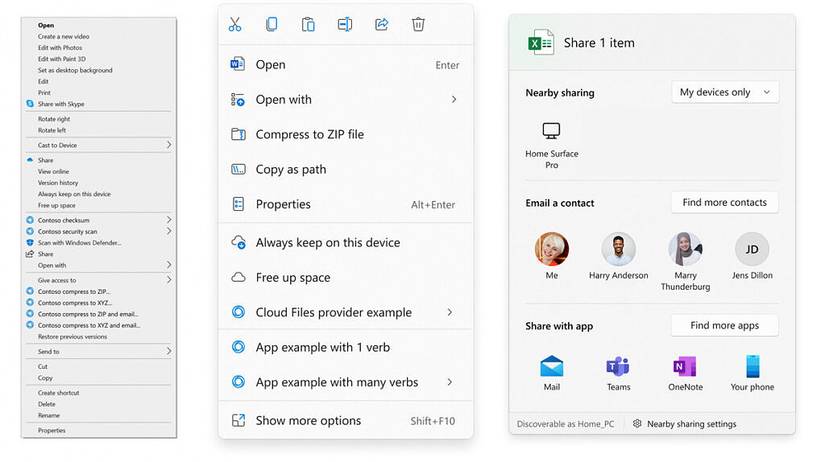This screenshot has width=825, height=462.
Task: Share using Your phone app
Action: point(752,373)
